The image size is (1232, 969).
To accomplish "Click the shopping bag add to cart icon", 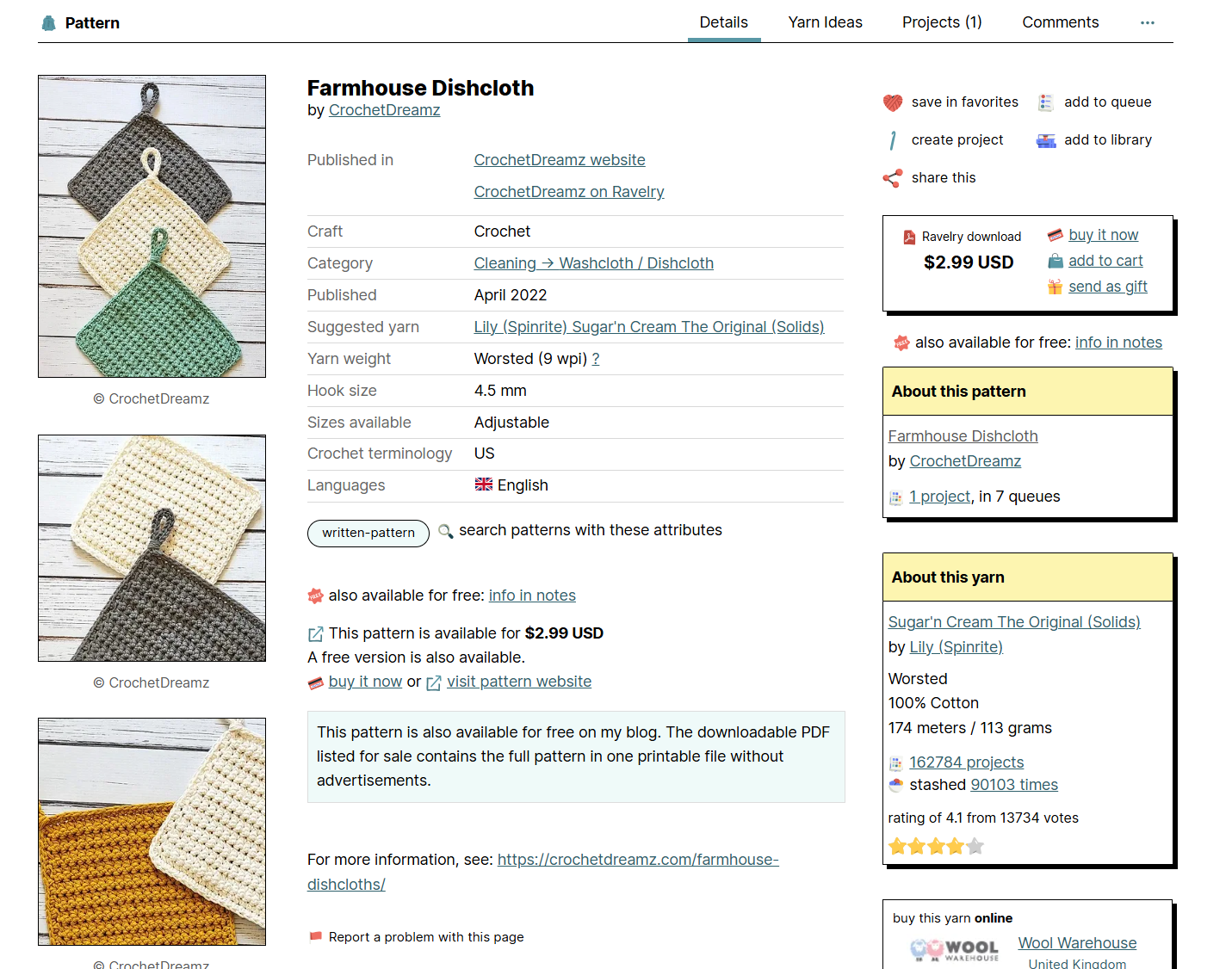I will 1056,261.
